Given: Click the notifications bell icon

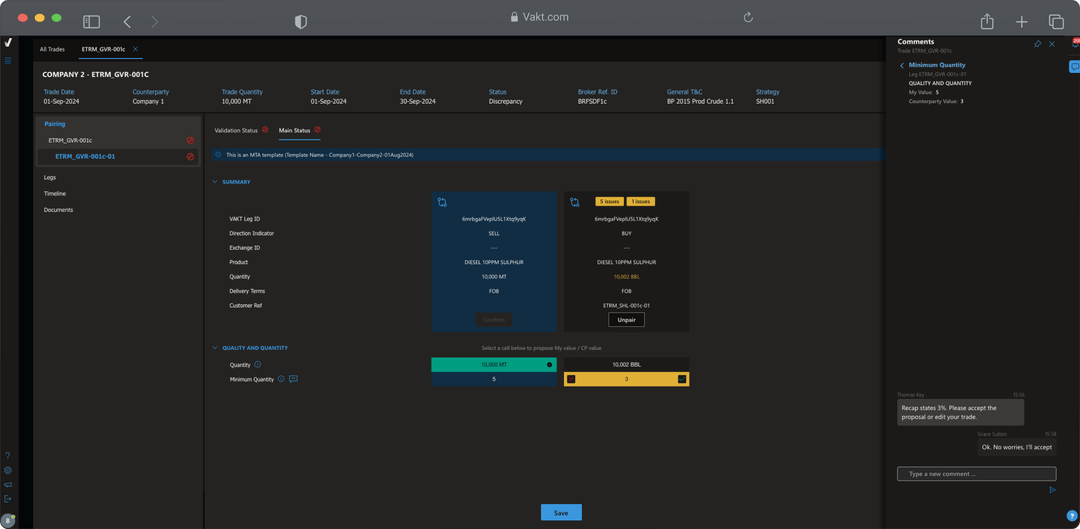Looking at the screenshot, I should [x=1075, y=43].
